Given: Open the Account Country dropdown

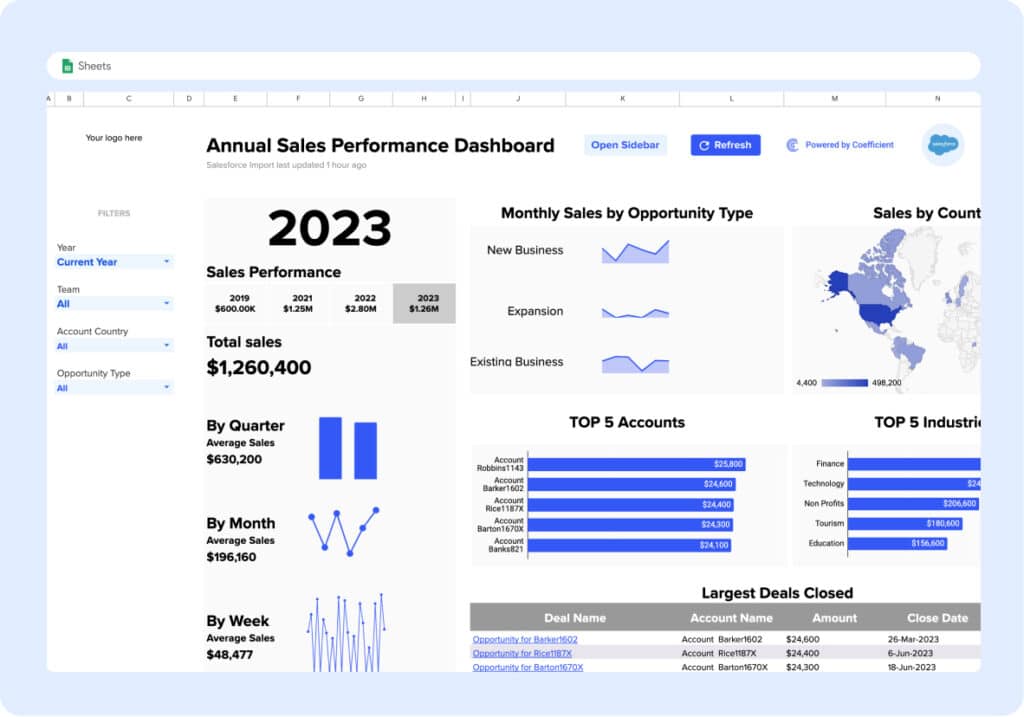Looking at the screenshot, I should (114, 346).
